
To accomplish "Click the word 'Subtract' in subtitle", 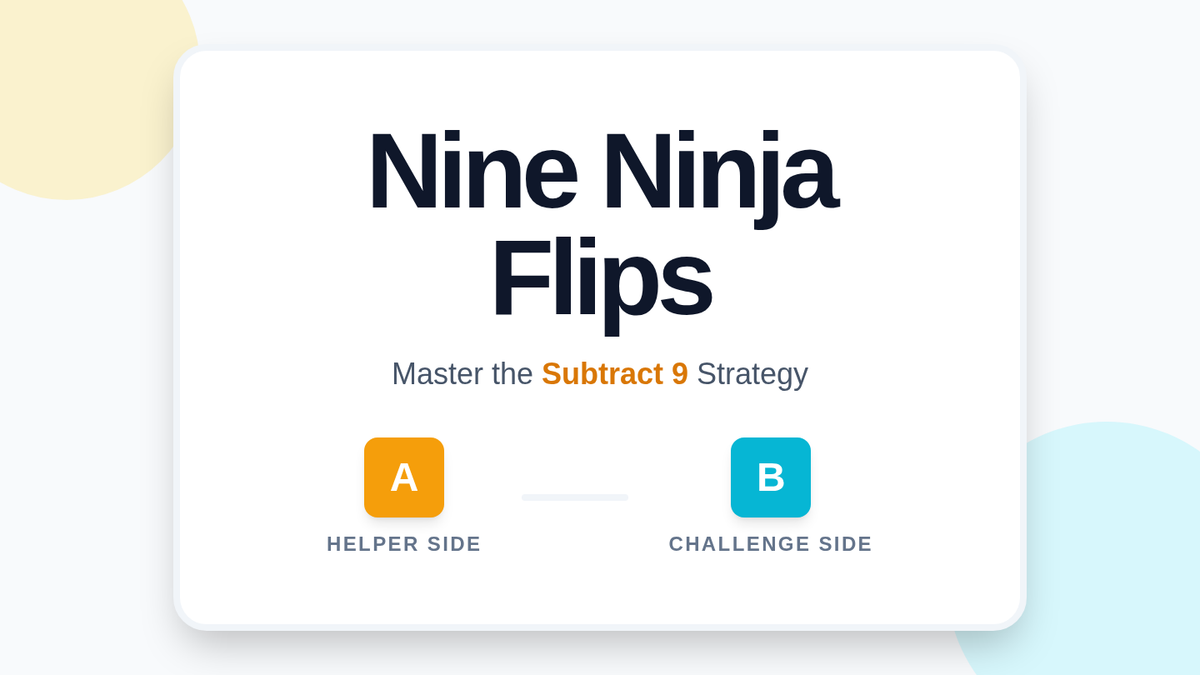I will tap(602, 374).
